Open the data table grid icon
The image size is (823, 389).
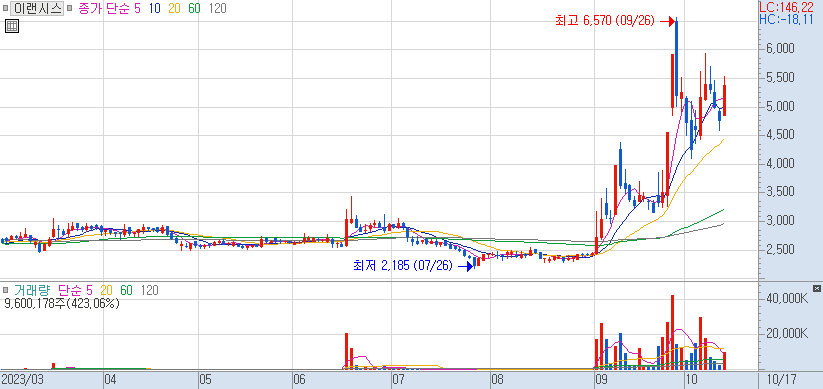[12, 26]
